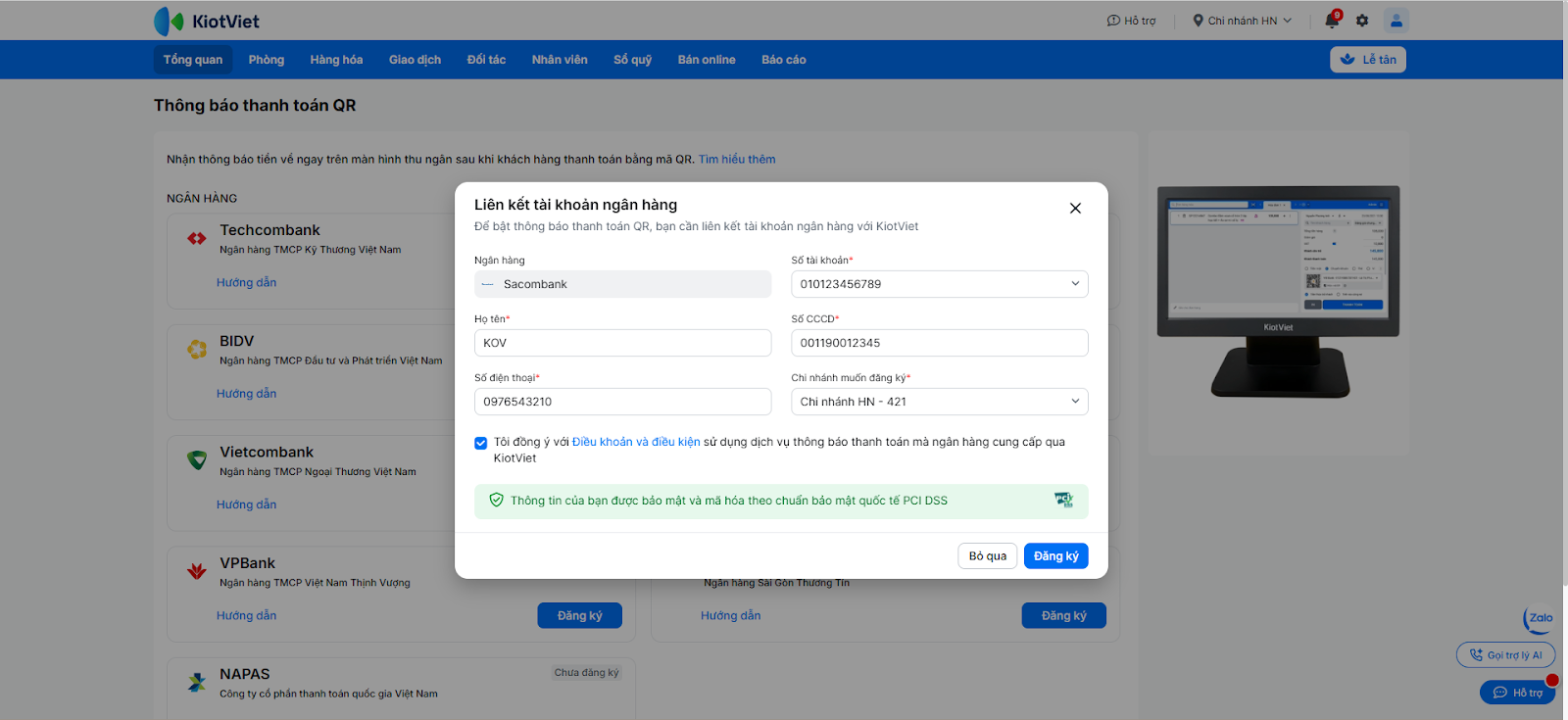Click the KiotViet POS monitor image

pos(1279,291)
